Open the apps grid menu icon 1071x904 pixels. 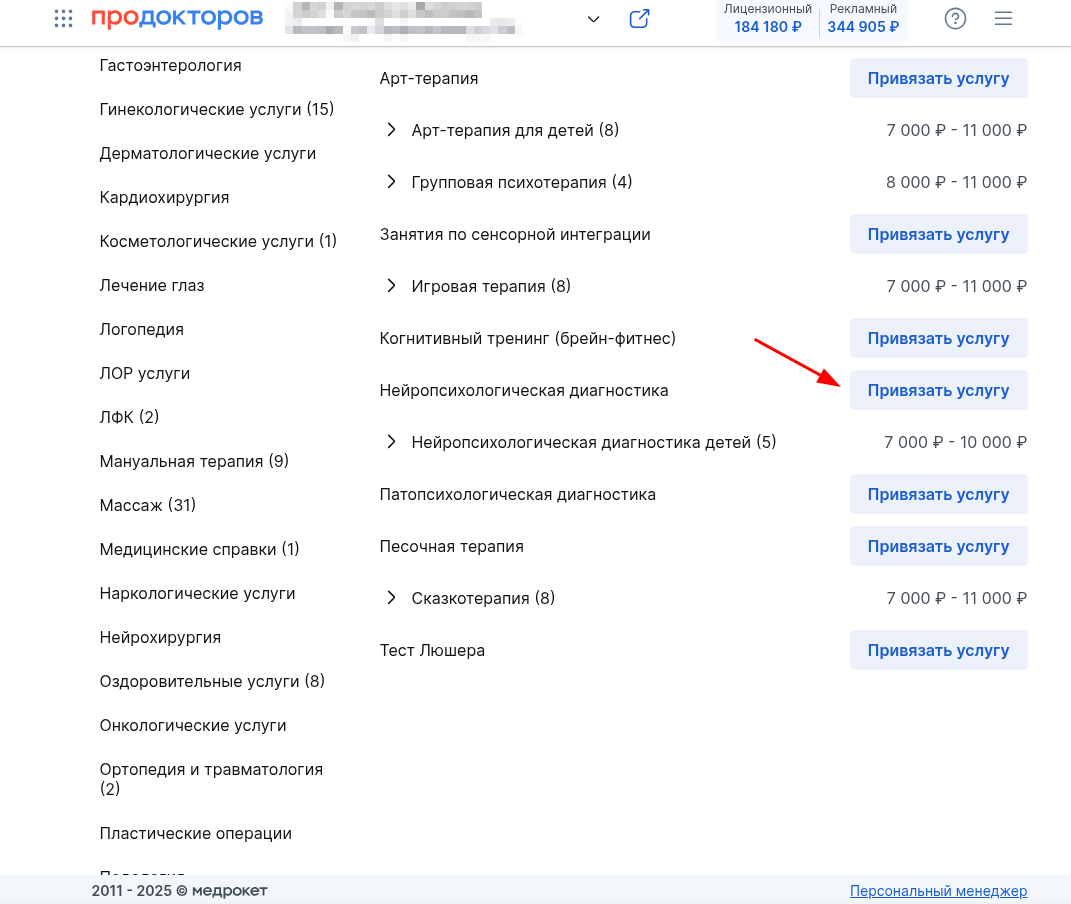point(64,19)
